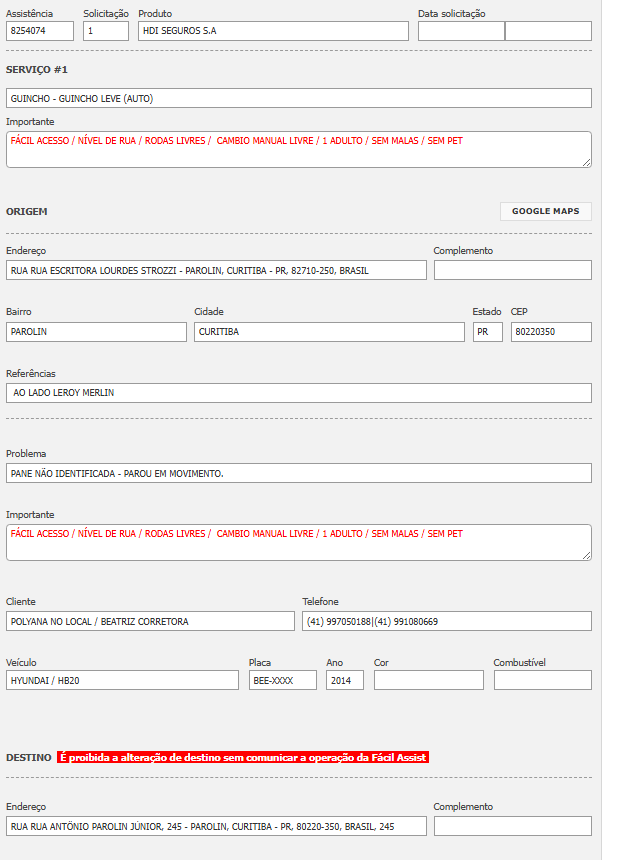This screenshot has height=860, width=642.
Task: Click the Telefone field with phone numbers
Action: (x=446, y=621)
